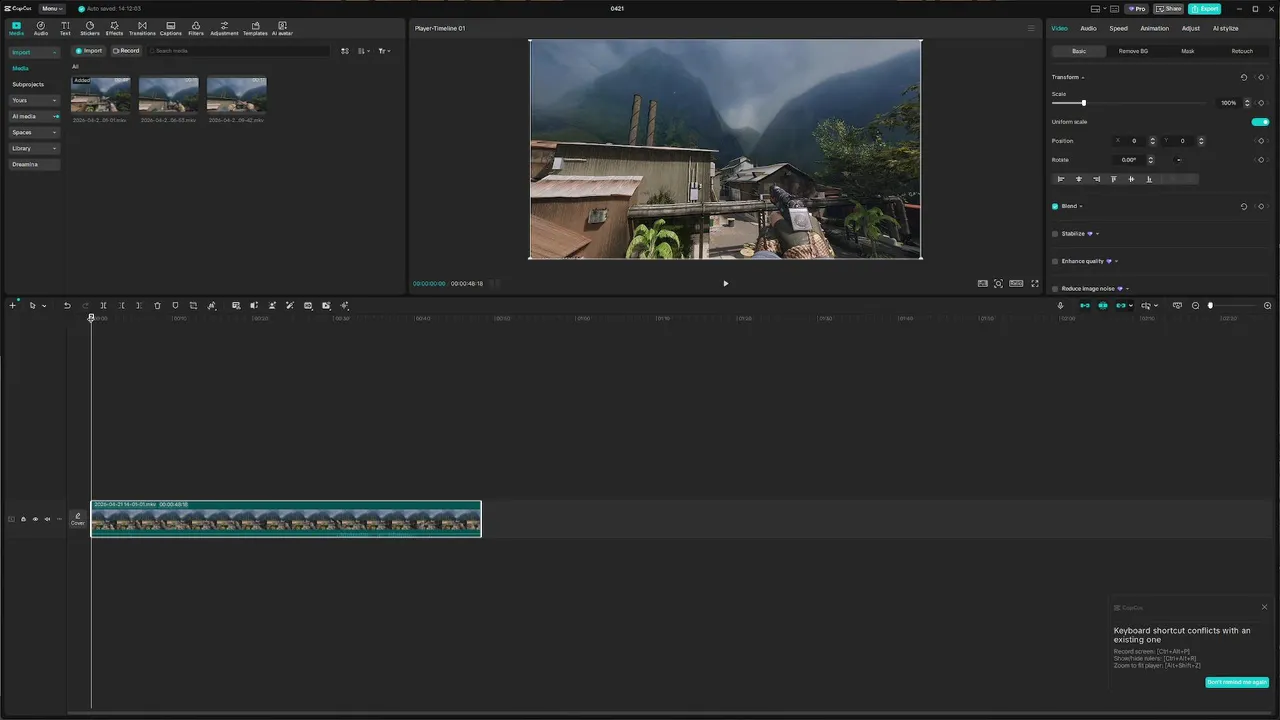Open the CapCut Menu dropdown

(x=52, y=8)
